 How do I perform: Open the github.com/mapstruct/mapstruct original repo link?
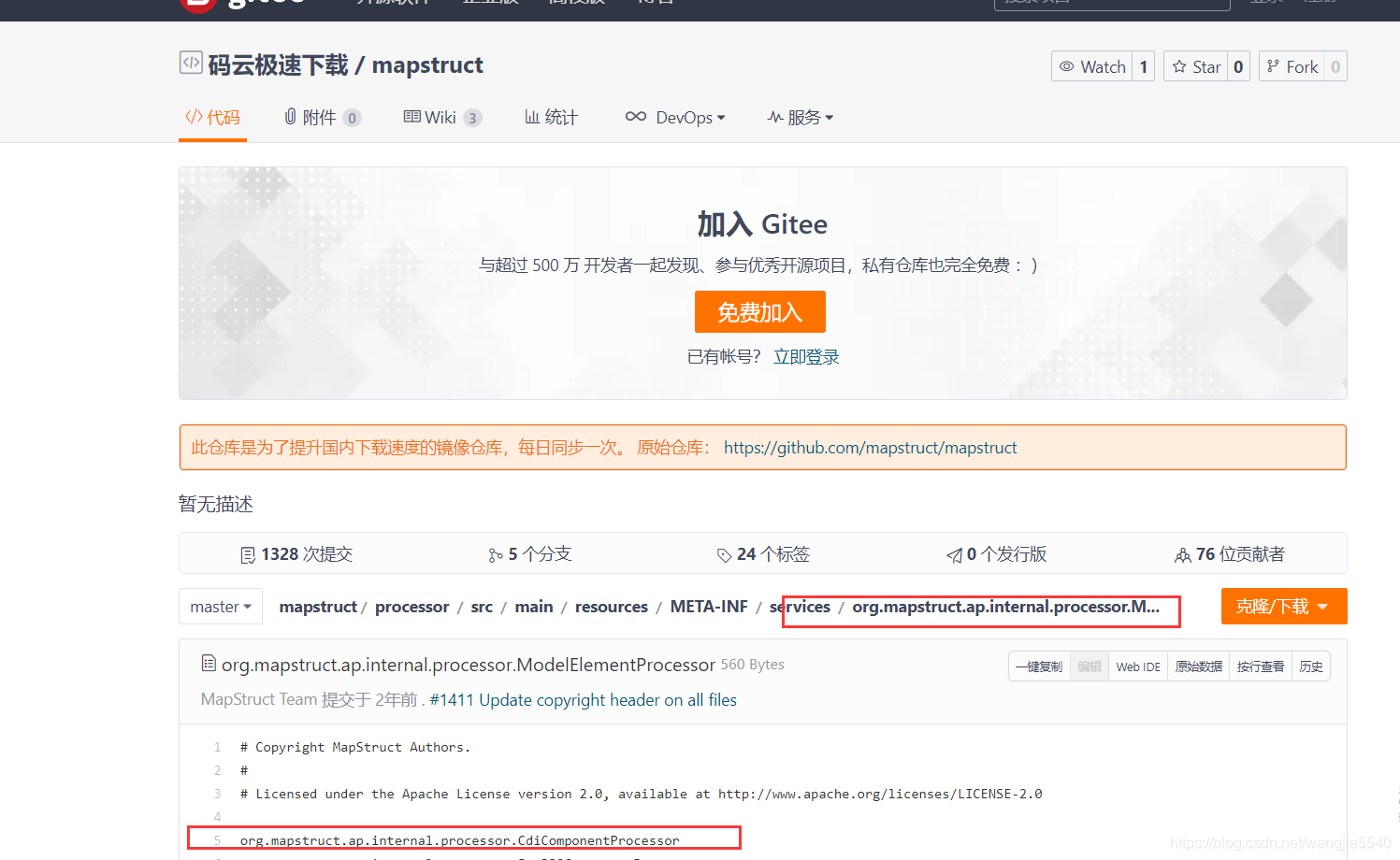click(870, 448)
